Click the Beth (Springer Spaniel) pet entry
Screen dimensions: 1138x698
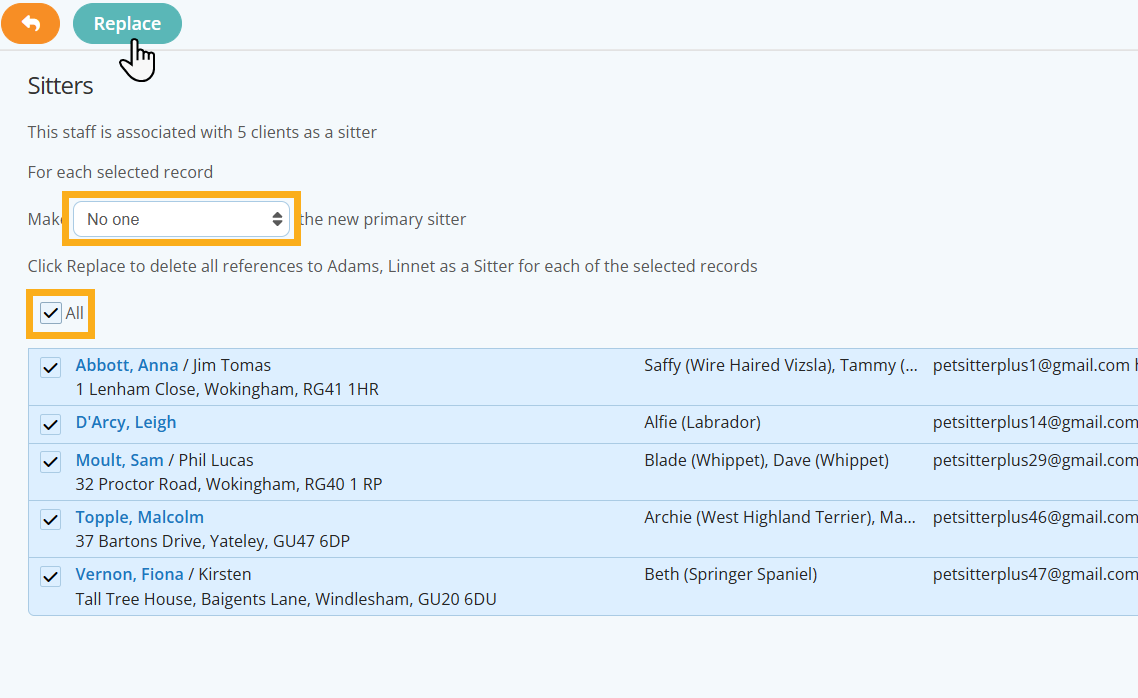(731, 574)
